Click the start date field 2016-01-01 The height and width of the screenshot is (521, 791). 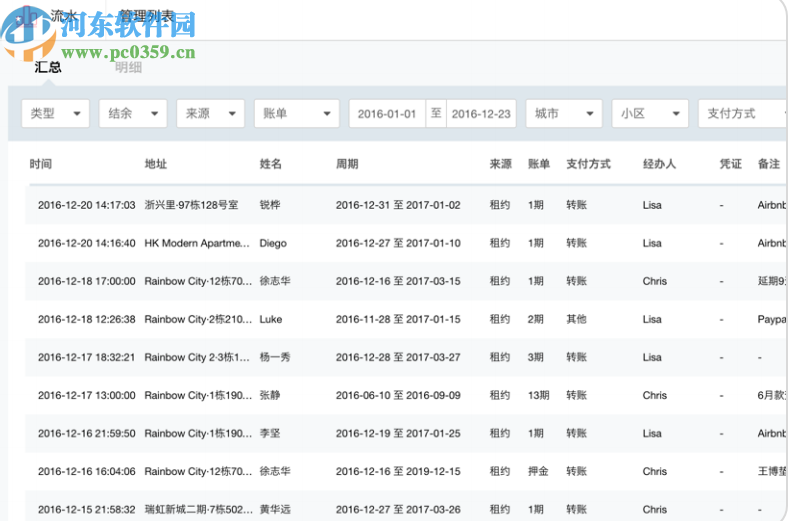[x=387, y=114]
